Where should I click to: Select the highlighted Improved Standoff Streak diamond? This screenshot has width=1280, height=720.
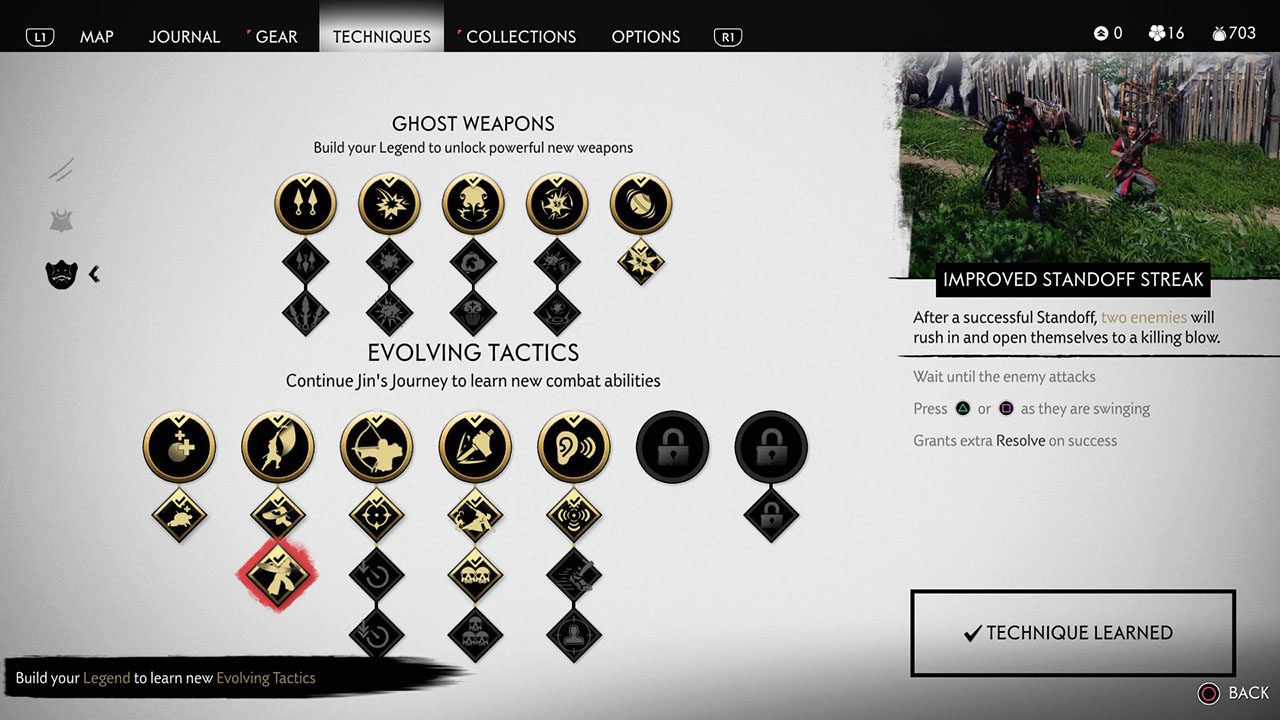point(277,575)
